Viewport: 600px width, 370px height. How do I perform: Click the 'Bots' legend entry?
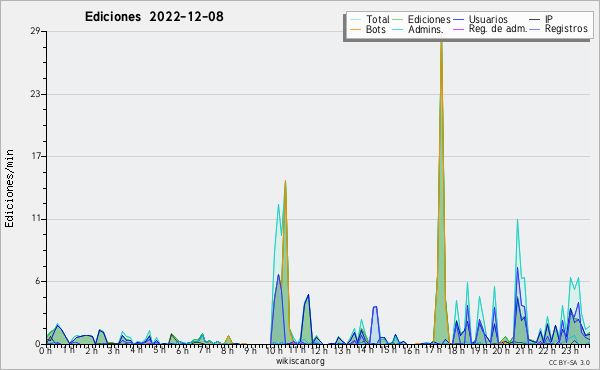coord(375,29)
